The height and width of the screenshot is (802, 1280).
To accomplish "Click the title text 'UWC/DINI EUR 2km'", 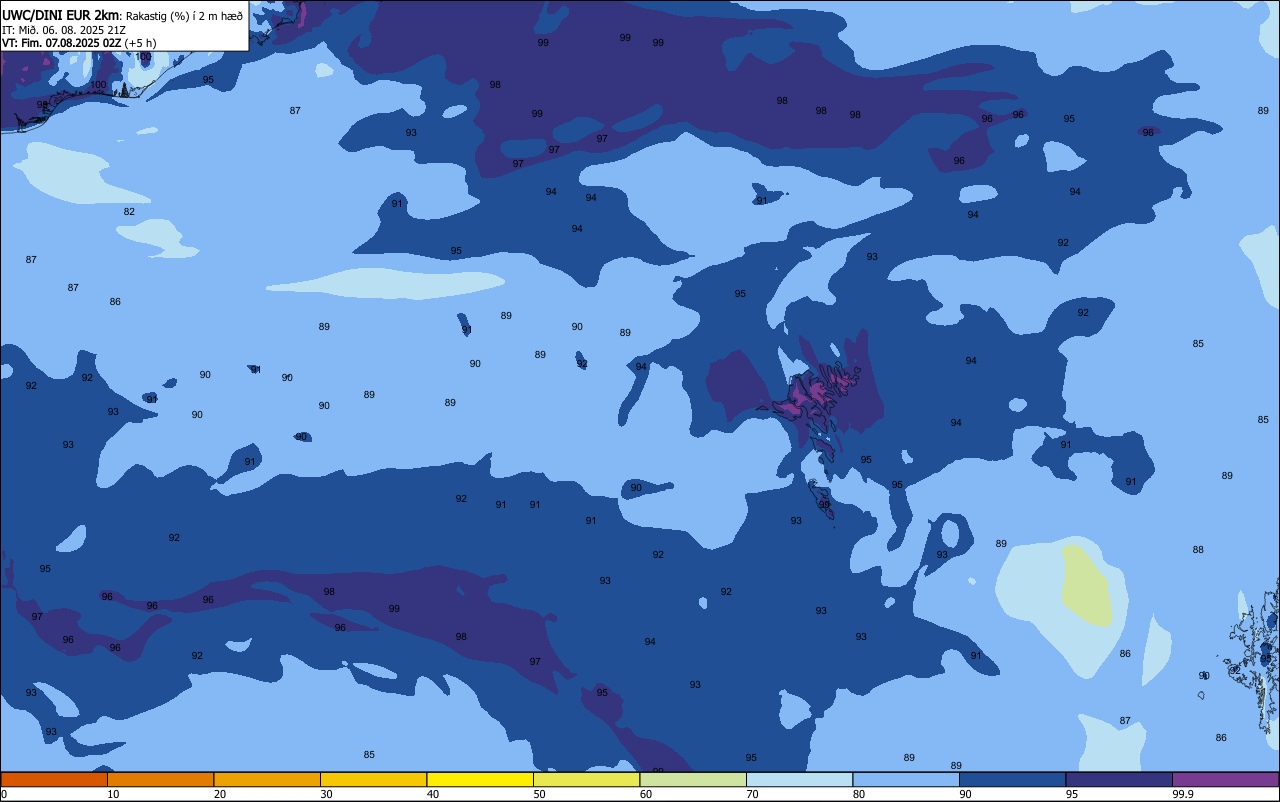I will point(61,15).
